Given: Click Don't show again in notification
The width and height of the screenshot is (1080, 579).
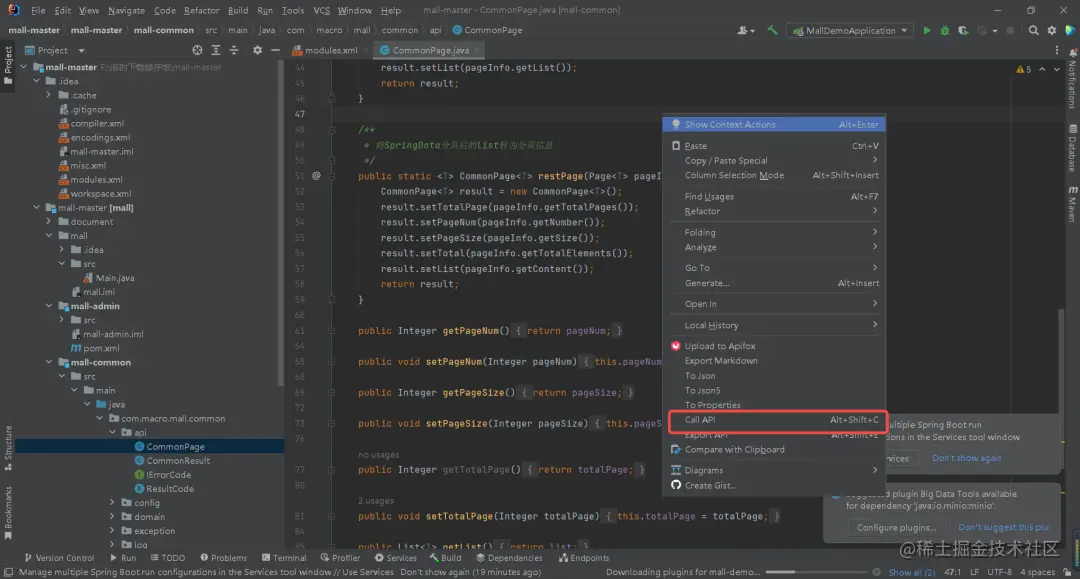Looking at the screenshot, I should click(966, 459).
